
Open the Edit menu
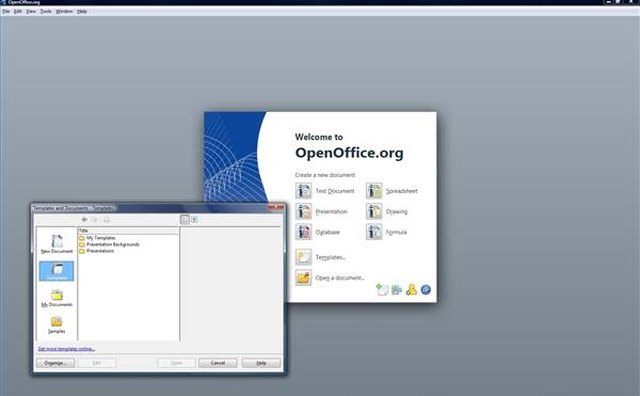point(18,11)
